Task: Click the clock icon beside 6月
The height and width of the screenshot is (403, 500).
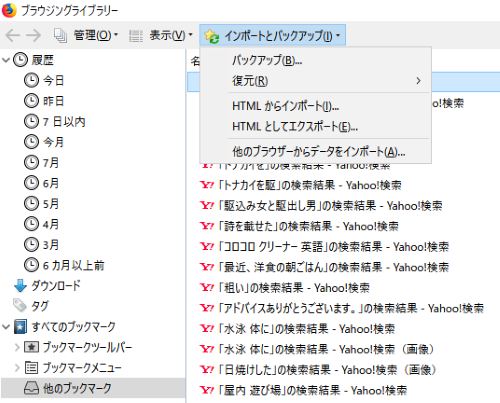Action: (31, 183)
